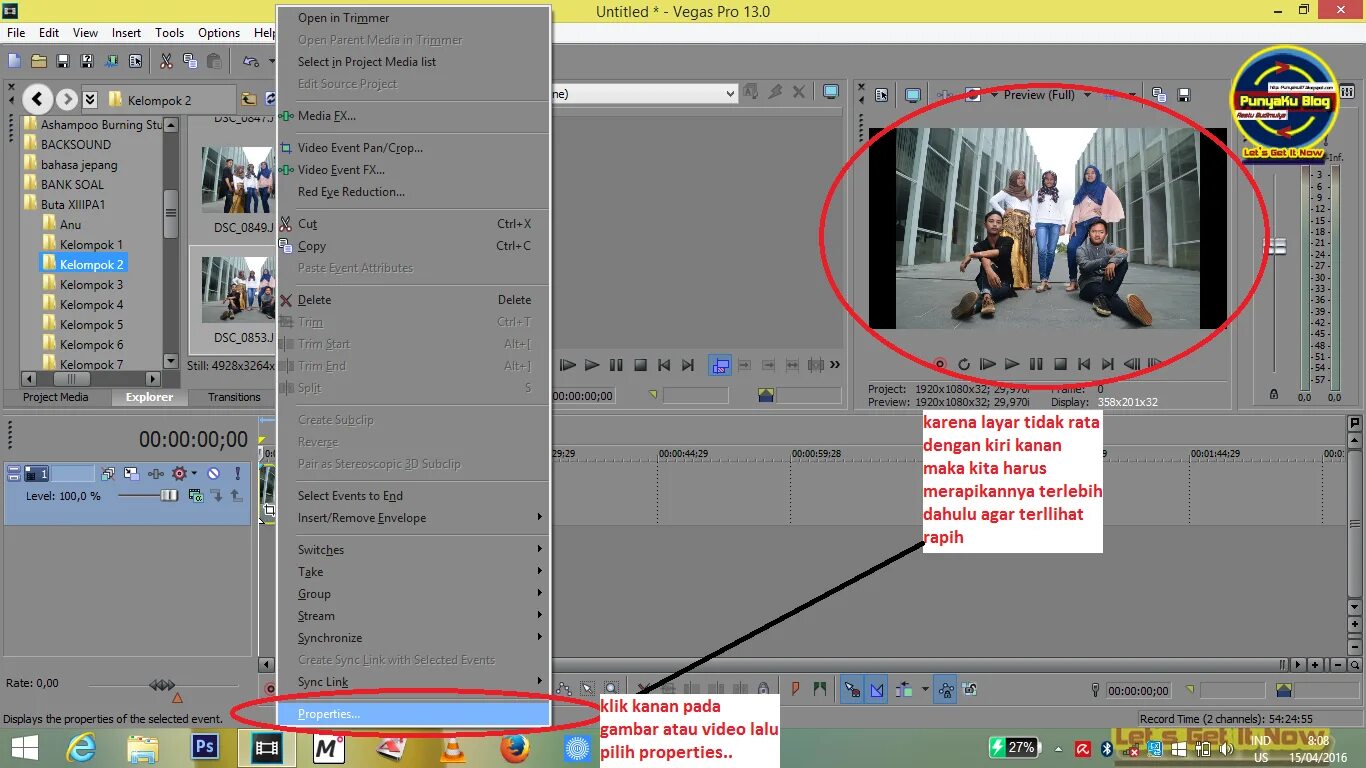
Task: Expand the Insert/Remove Envelope submenu
Action: 414,518
